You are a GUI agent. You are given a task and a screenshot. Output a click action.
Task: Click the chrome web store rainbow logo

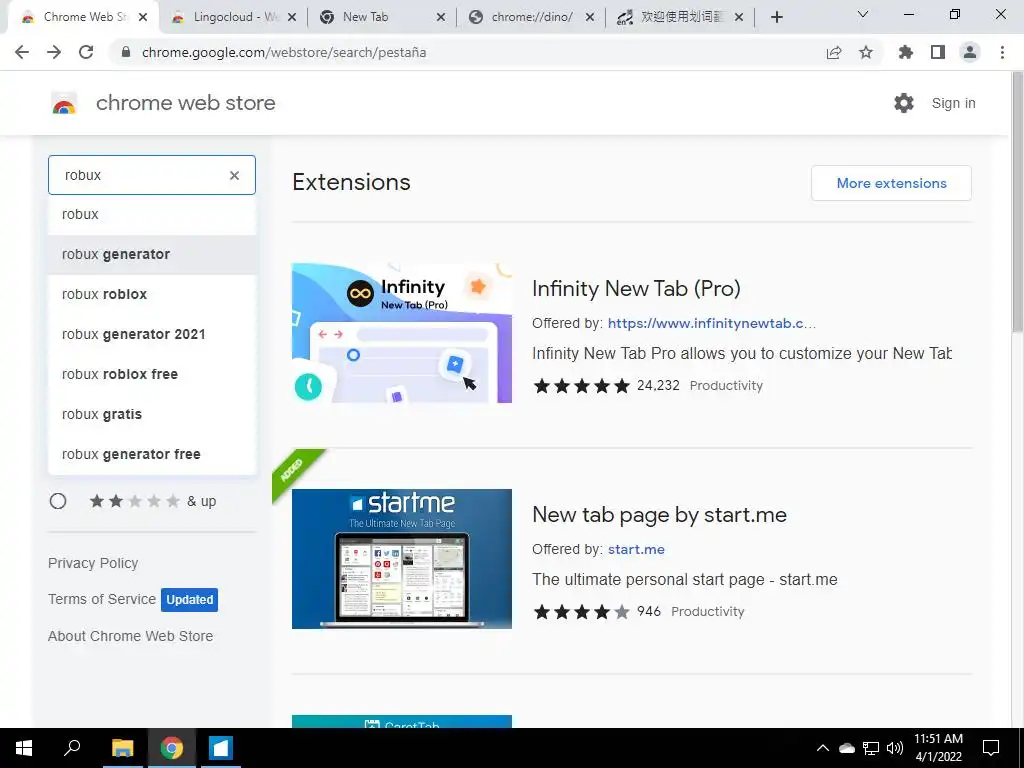click(64, 103)
